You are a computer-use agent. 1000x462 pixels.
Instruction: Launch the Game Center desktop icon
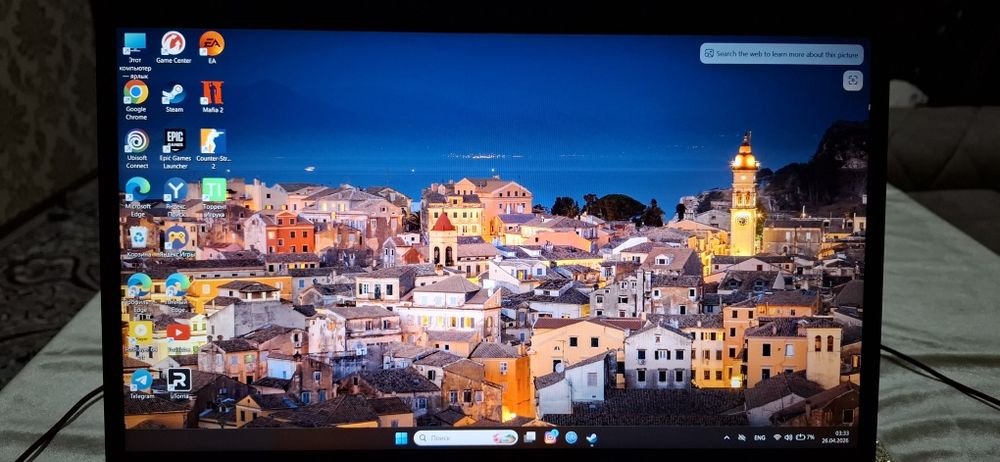pyautogui.click(x=173, y=48)
